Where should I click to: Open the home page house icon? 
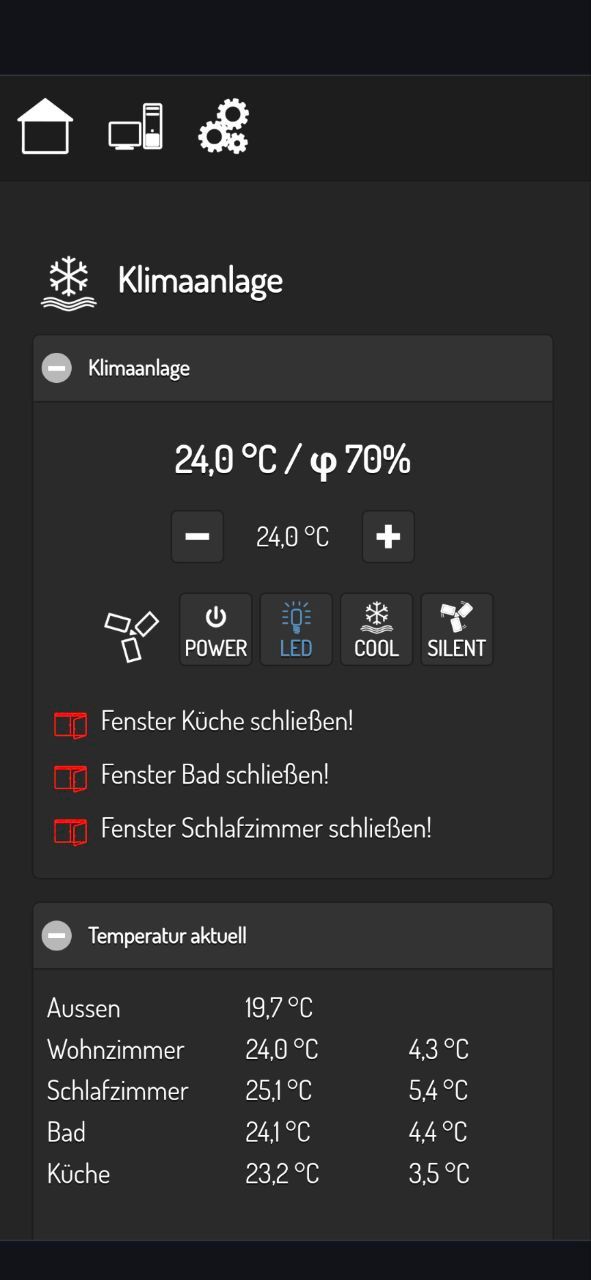pyautogui.click(x=45, y=126)
